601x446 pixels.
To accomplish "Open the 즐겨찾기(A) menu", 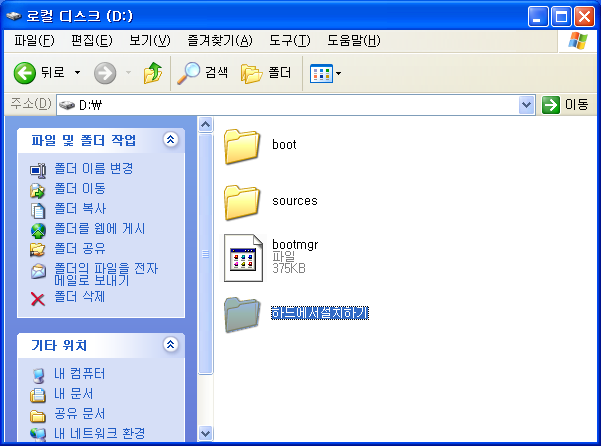I will 220,40.
